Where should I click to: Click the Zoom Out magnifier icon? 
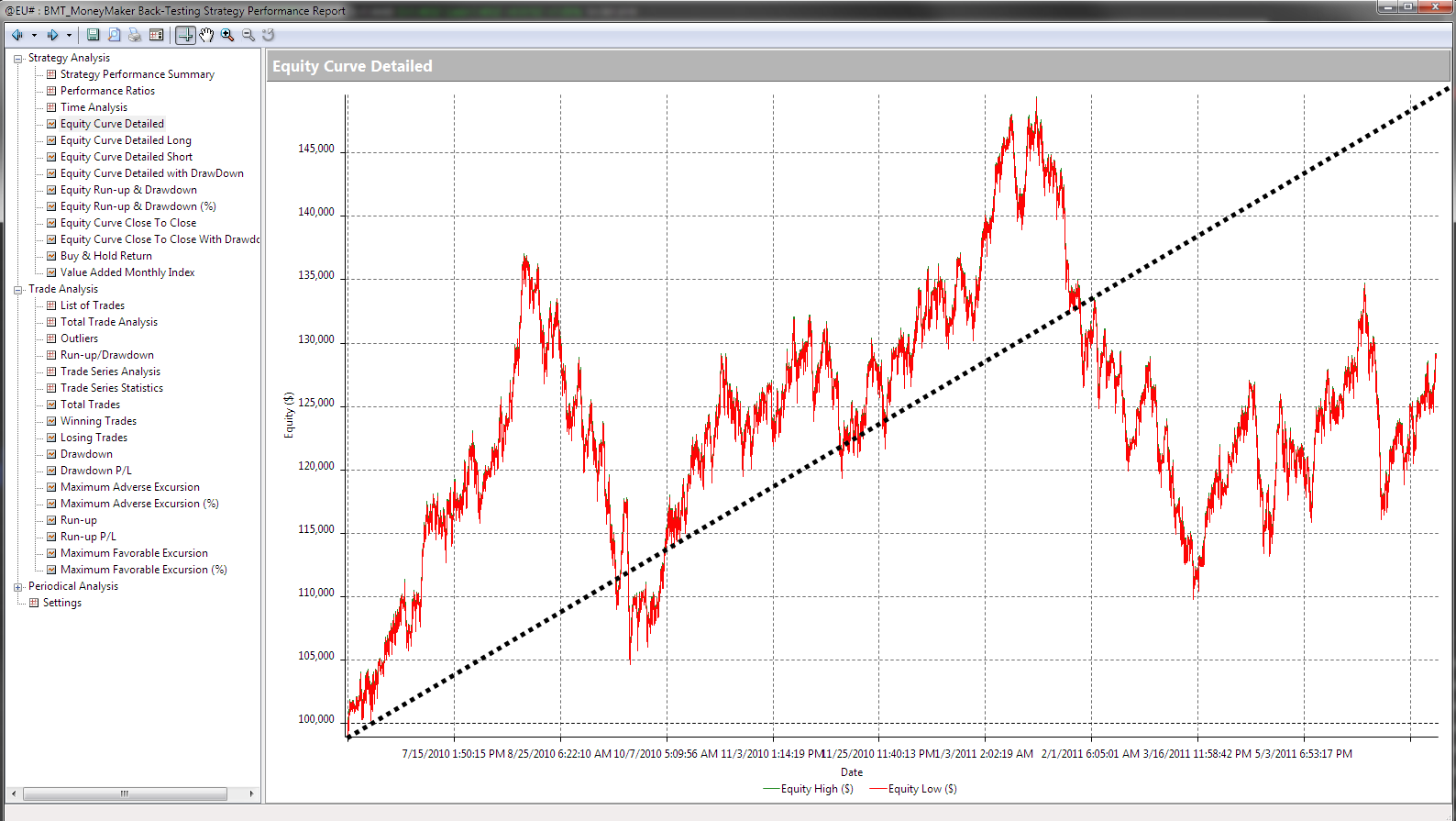coord(248,35)
